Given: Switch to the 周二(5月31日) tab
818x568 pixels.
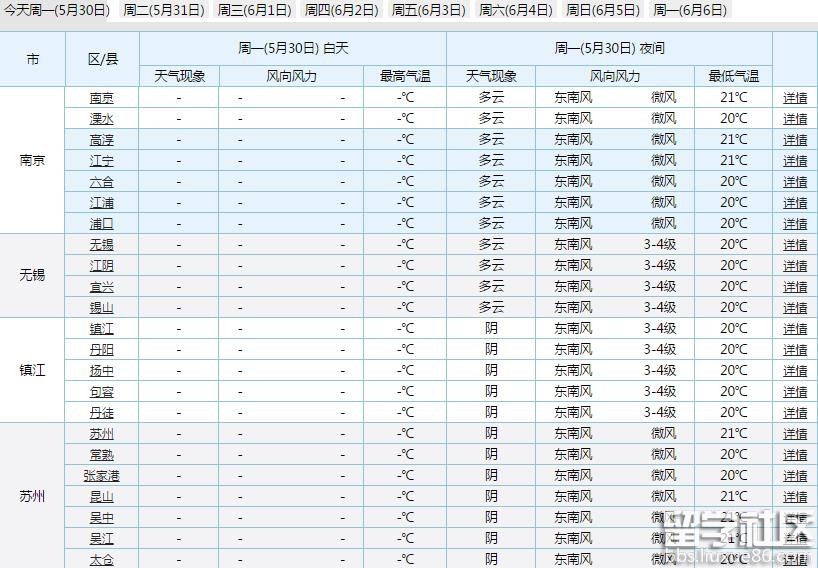Looking at the screenshot, I should pyautogui.click(x=164, y=10).
